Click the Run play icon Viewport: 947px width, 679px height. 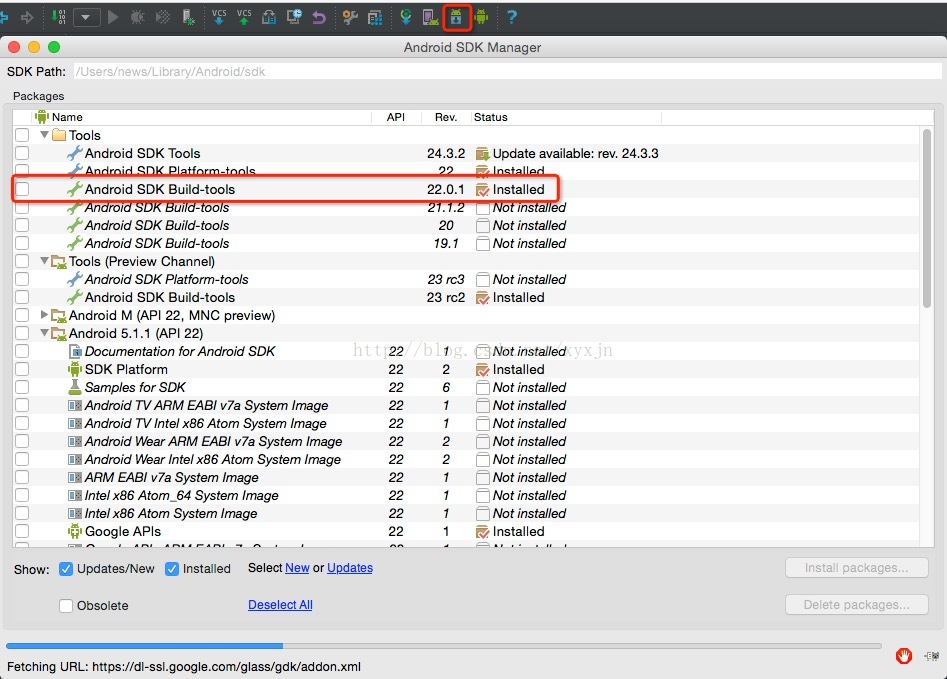(113, 17)
